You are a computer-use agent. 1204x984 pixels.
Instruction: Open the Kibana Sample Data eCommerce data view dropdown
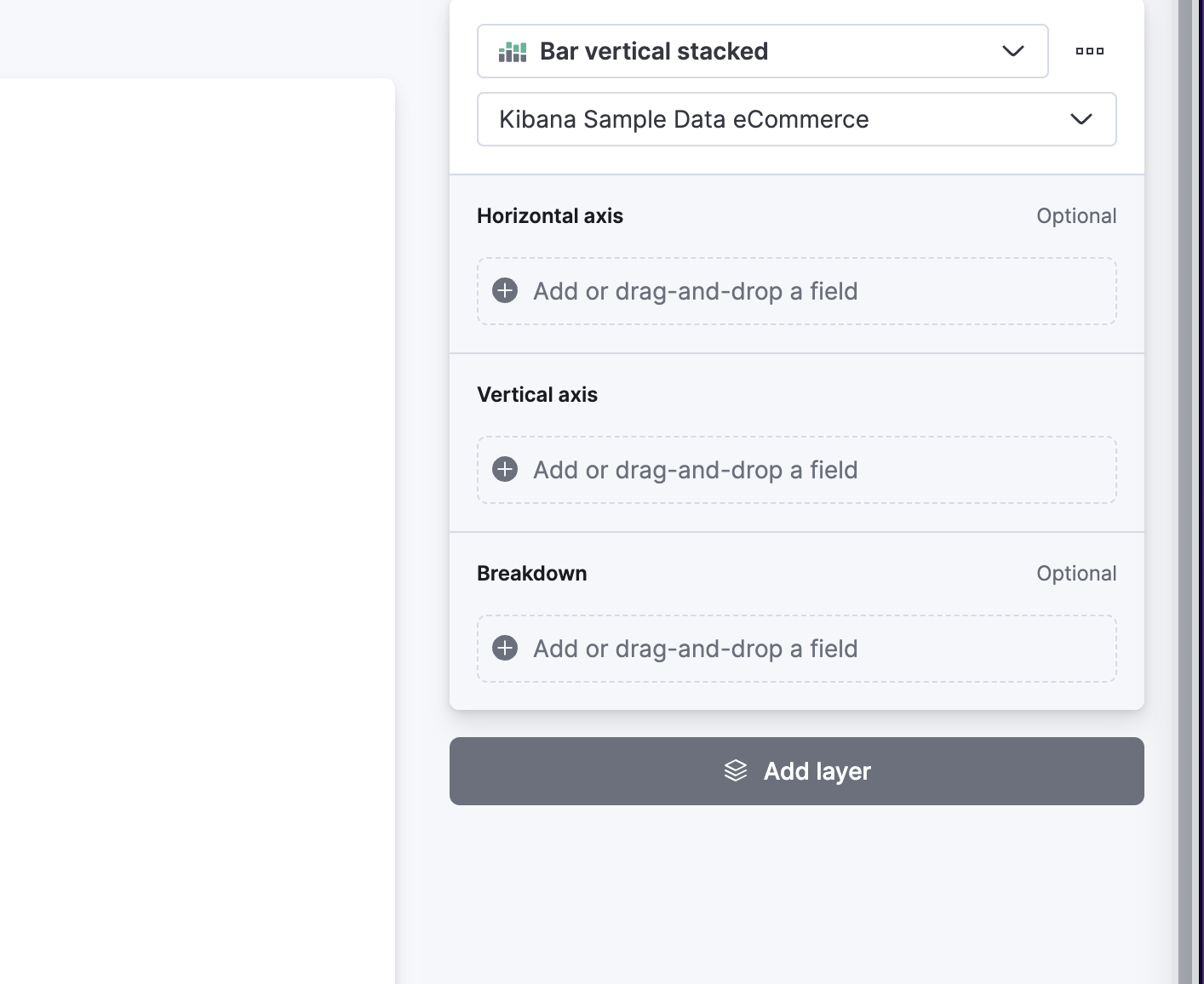796,120
